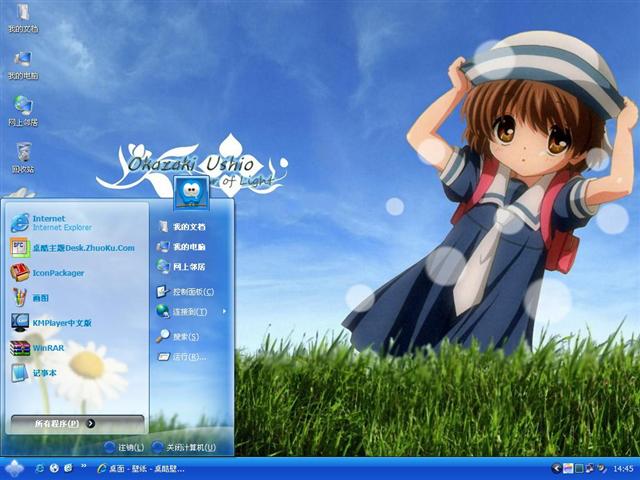This screenshot has height=480, width=640.
Task: Open 搜索(S) search entry in Start menu
Action: point(185,337)
